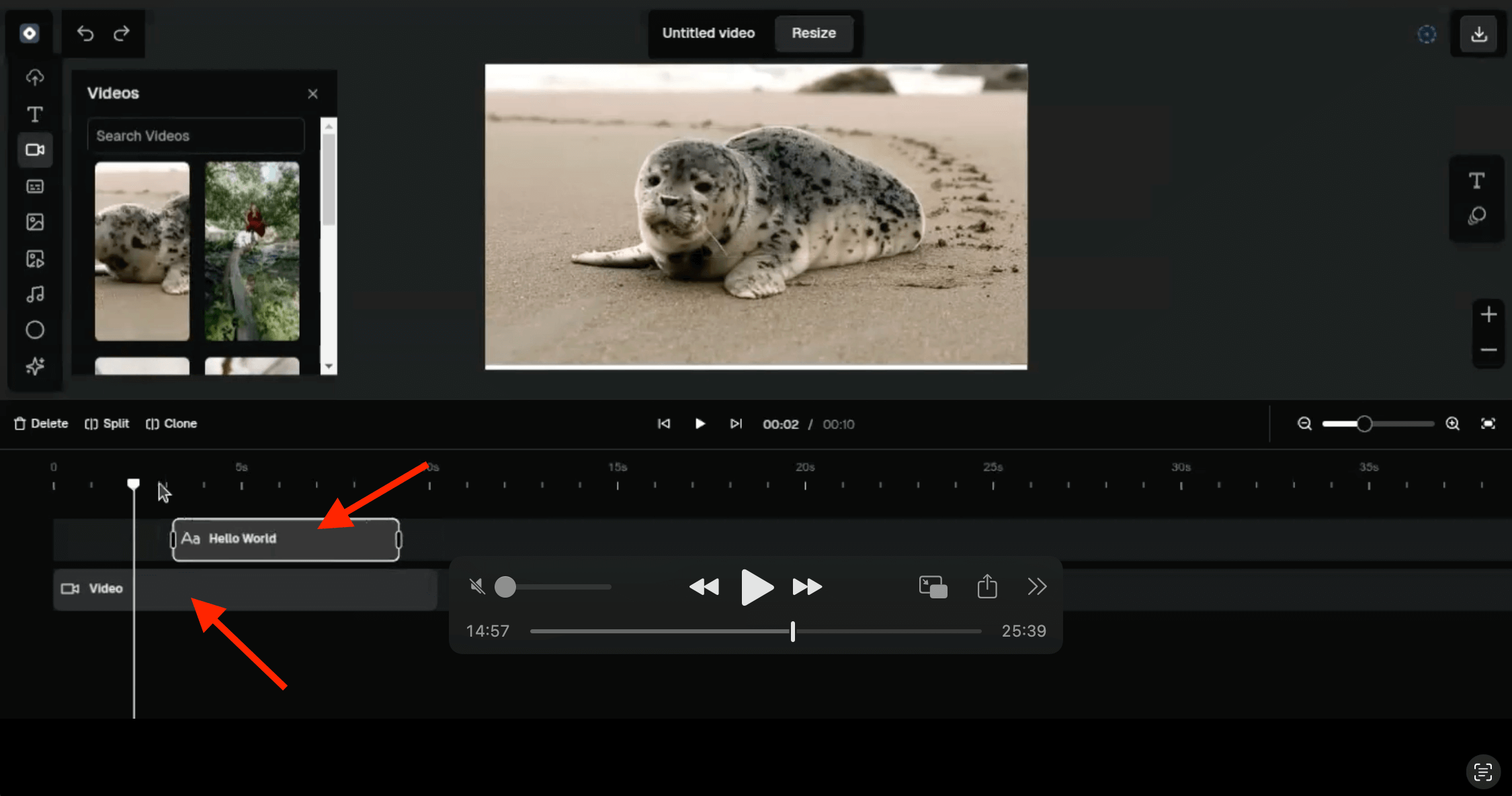Click the Resize button
The height and width of the screenshot is (796, 1512).
coord(813,33)
